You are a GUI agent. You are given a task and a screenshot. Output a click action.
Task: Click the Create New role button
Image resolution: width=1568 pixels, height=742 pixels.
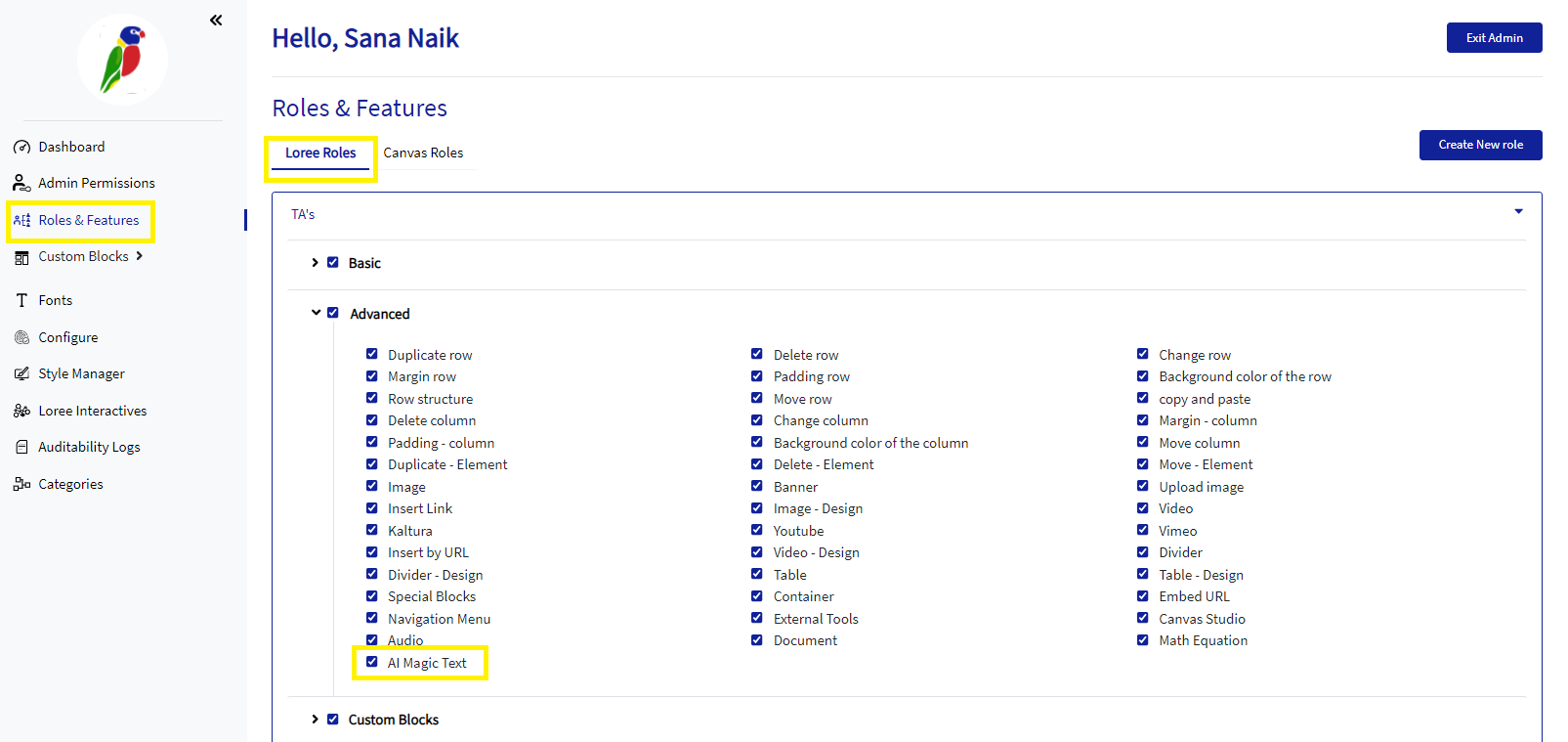pyautogui.click(x=1481, y=145)
